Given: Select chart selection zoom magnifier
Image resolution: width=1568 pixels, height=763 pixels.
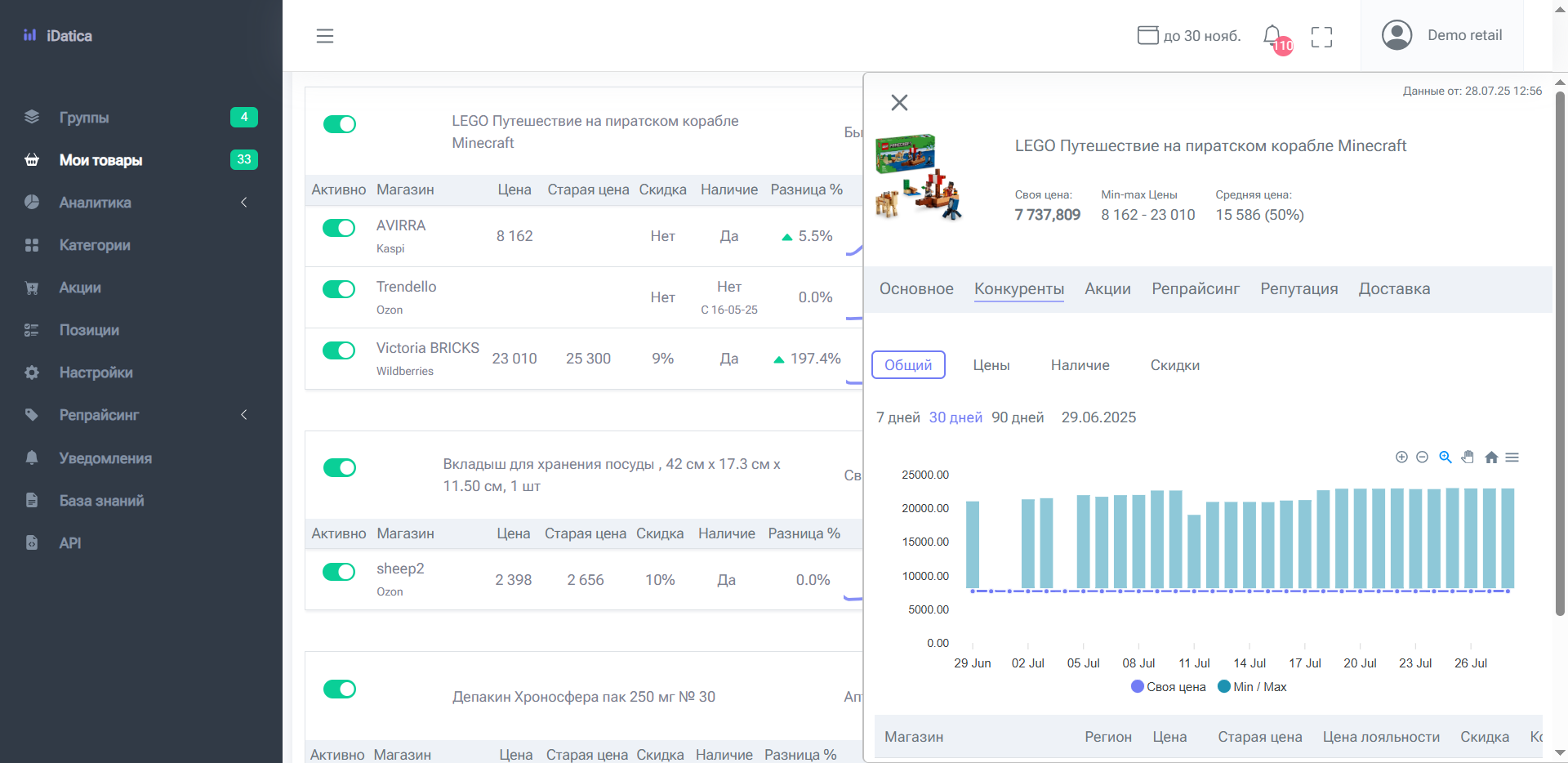Looking at the screenshot, I should 1445,457.
